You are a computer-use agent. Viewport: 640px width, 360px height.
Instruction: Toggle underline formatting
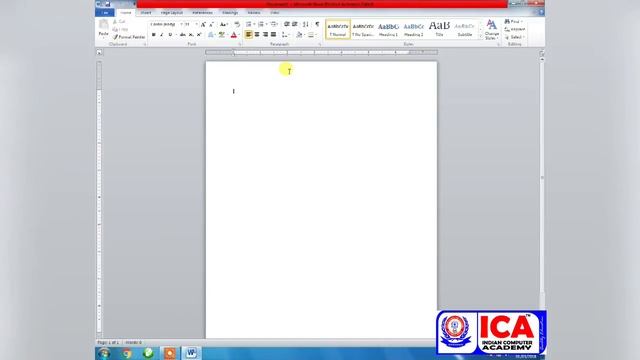coord(170,35)
